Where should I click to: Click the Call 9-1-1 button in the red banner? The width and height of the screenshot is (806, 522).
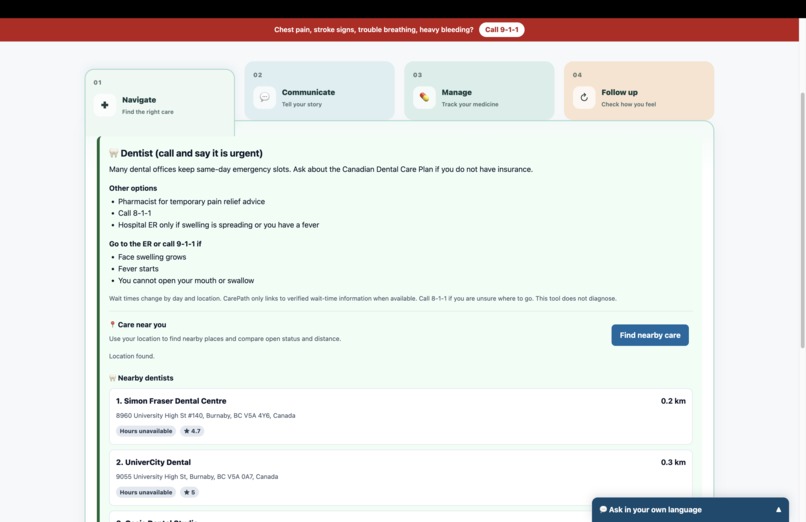pyautogui.click(x=501, y=30)
